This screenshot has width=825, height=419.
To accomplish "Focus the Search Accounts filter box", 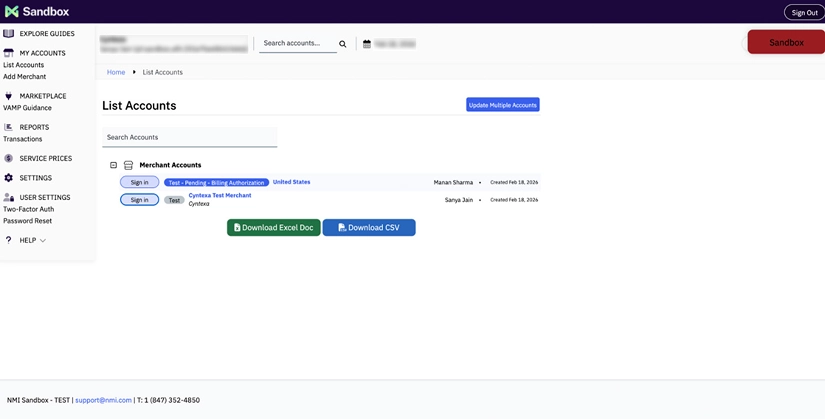I will coord(189,137).
